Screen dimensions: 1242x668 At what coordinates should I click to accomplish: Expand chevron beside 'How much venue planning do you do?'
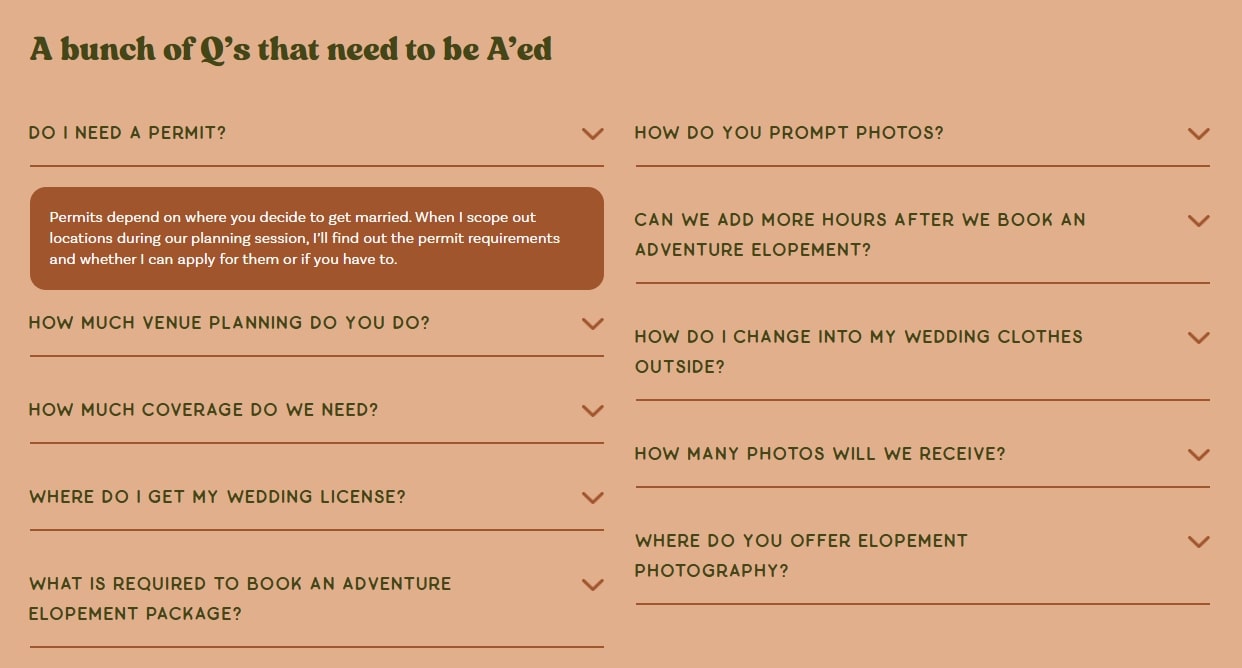tap(592, 324)
